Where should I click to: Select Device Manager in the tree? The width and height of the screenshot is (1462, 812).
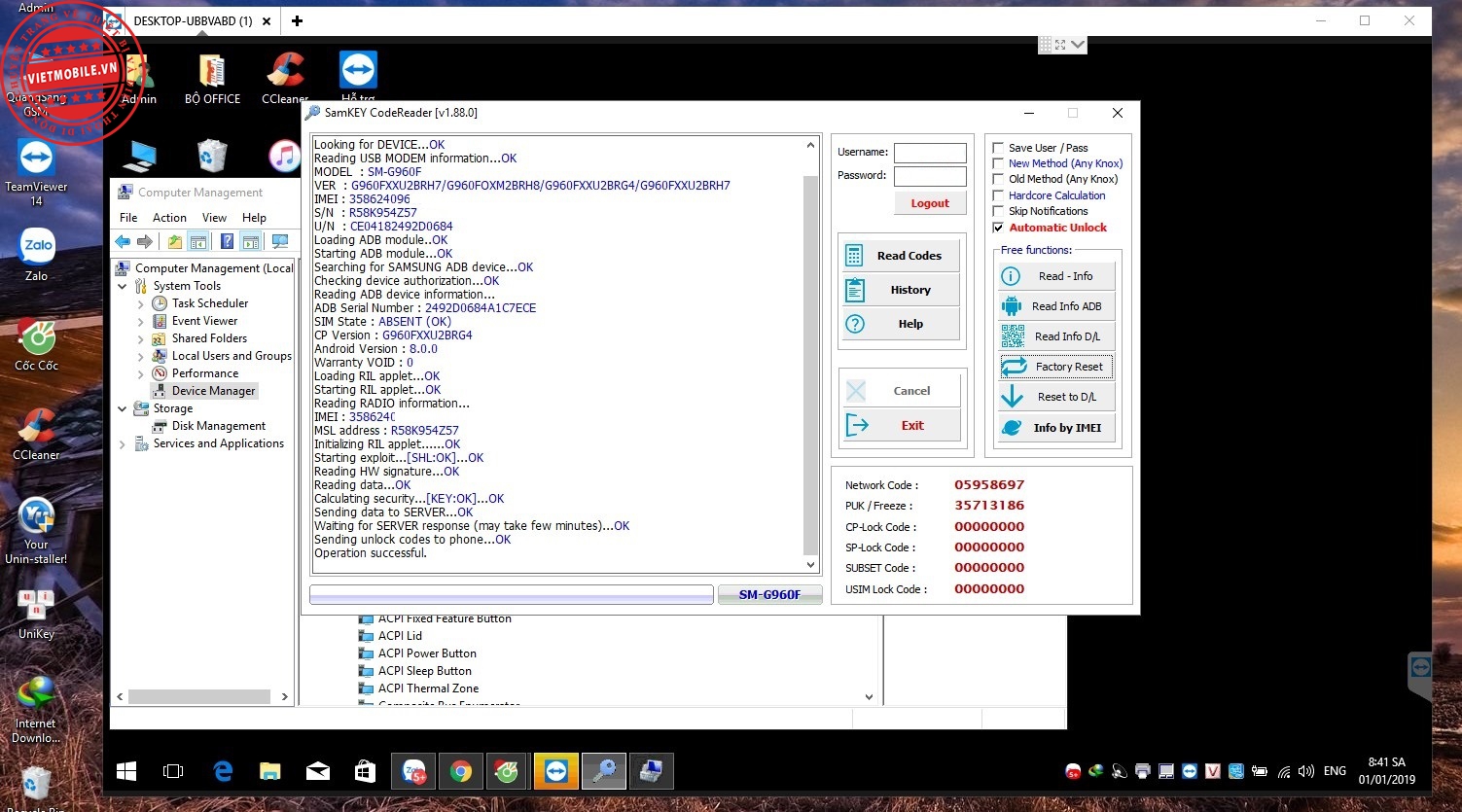[213, 391]
